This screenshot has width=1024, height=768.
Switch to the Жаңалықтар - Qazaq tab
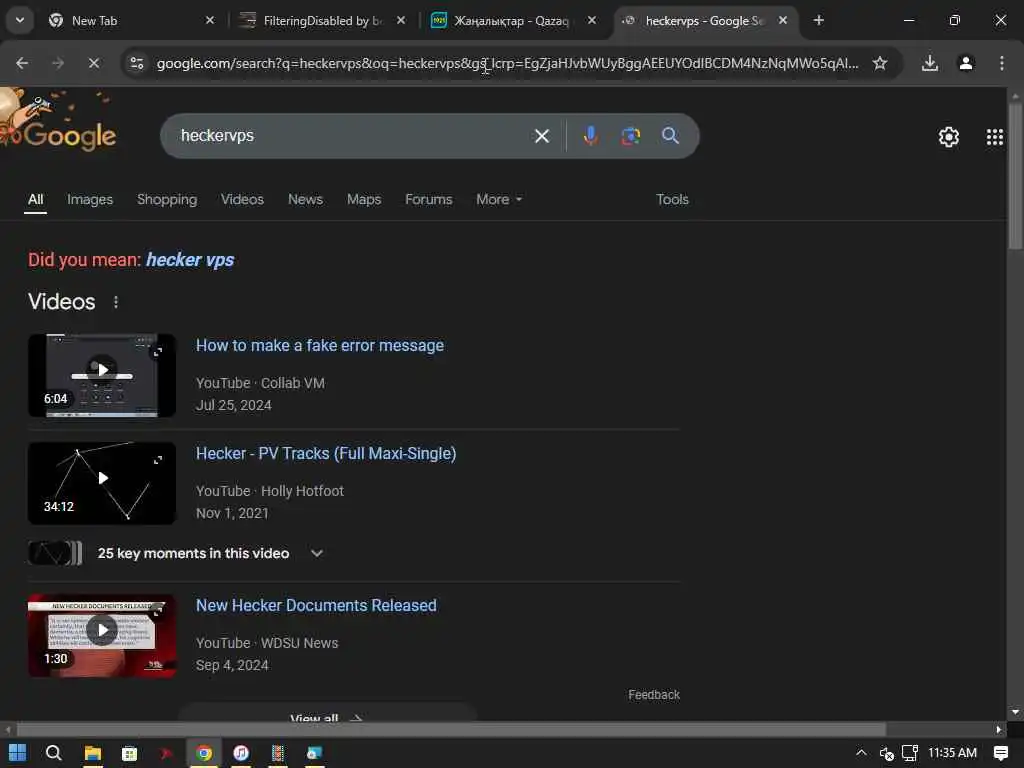pyautogui.click(x=513, y=21)
